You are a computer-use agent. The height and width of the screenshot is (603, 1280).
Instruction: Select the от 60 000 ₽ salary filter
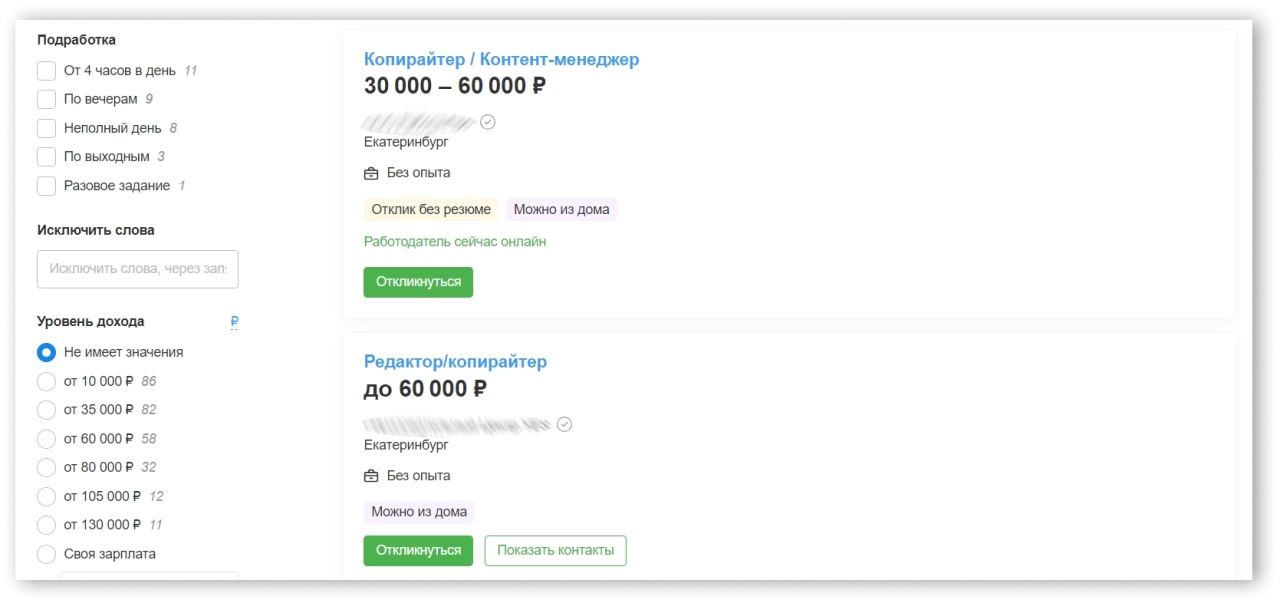click(46, 438)
